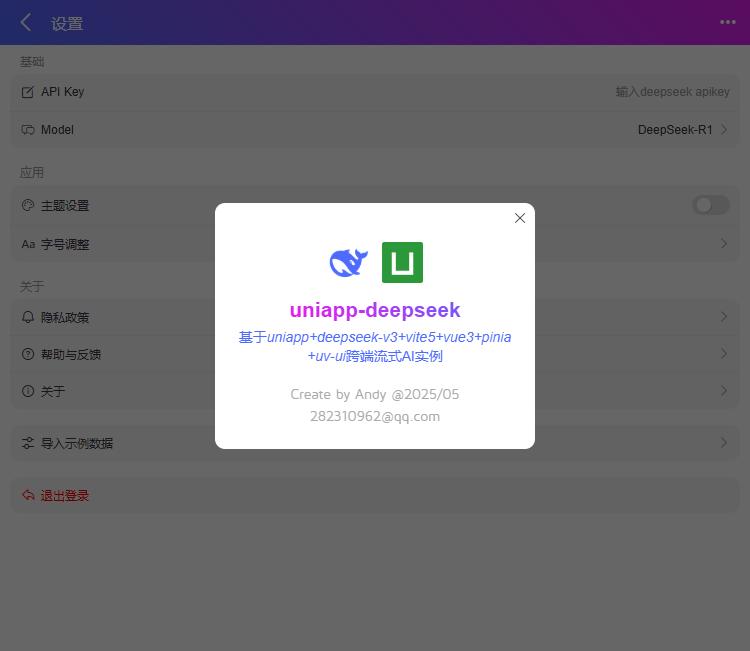750x651 pixels.
Task: Click the 282310962@qq.com email text
Action: pyautogui.click(x=375, y=416)
